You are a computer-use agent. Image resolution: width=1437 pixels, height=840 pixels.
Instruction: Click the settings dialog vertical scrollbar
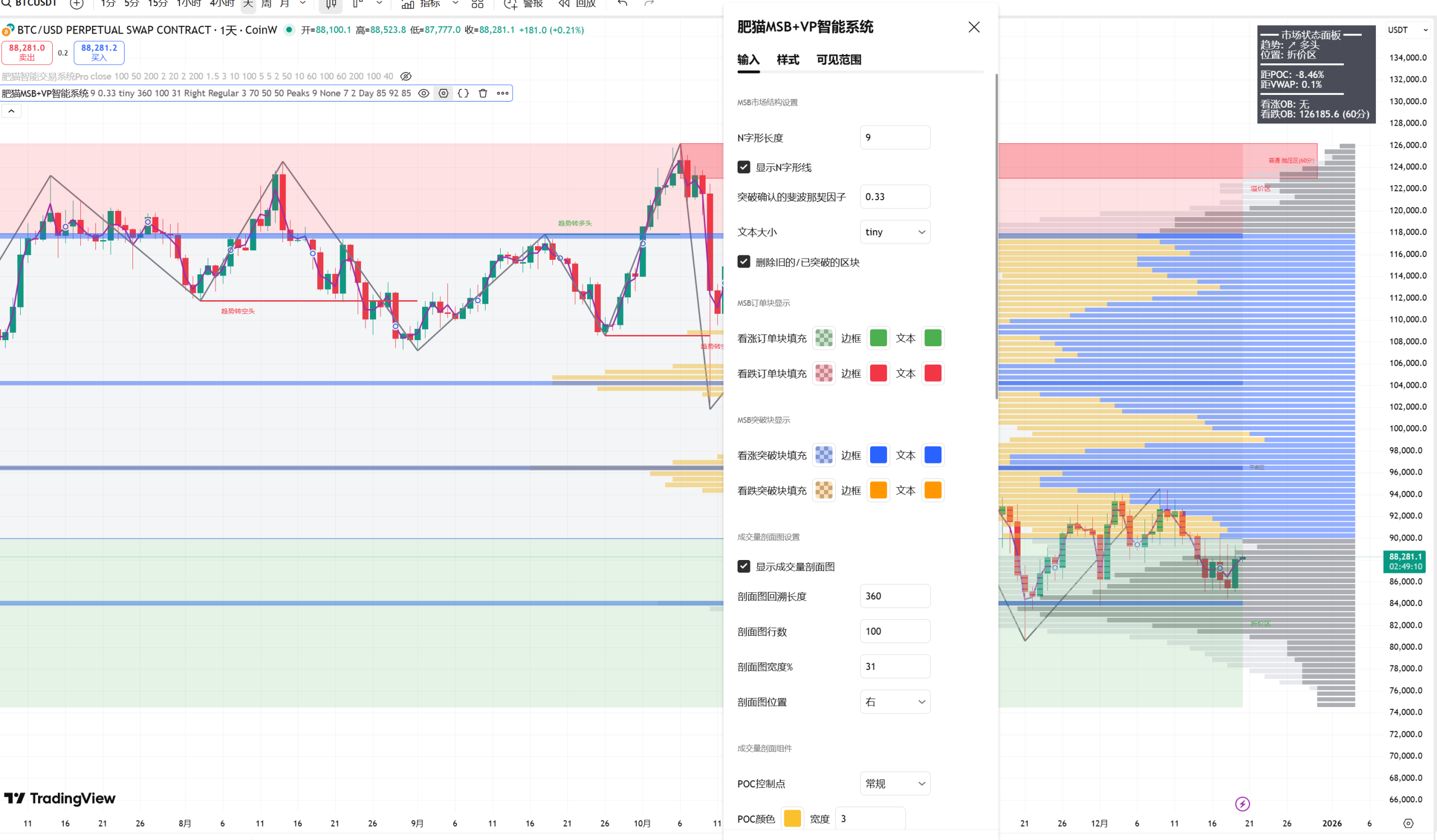(x=996, y=236)
